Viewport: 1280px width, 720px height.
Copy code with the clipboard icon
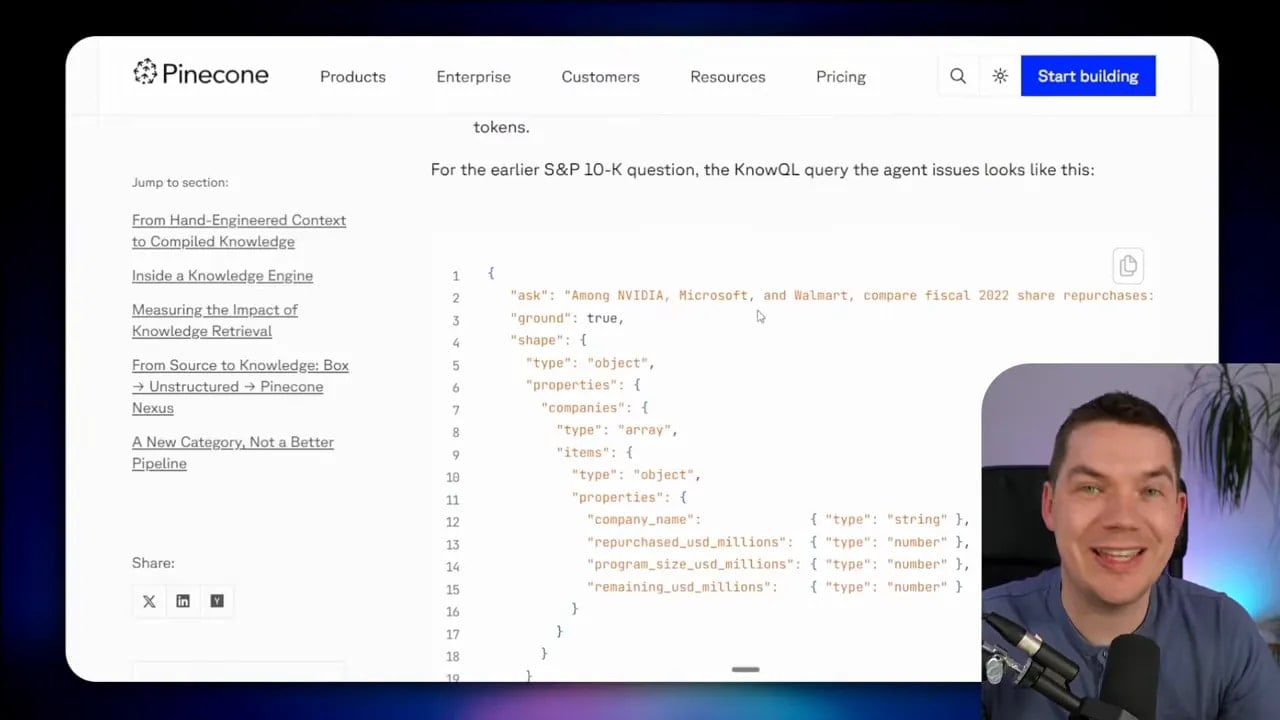pyautogui.click(x=1128, y=266)
